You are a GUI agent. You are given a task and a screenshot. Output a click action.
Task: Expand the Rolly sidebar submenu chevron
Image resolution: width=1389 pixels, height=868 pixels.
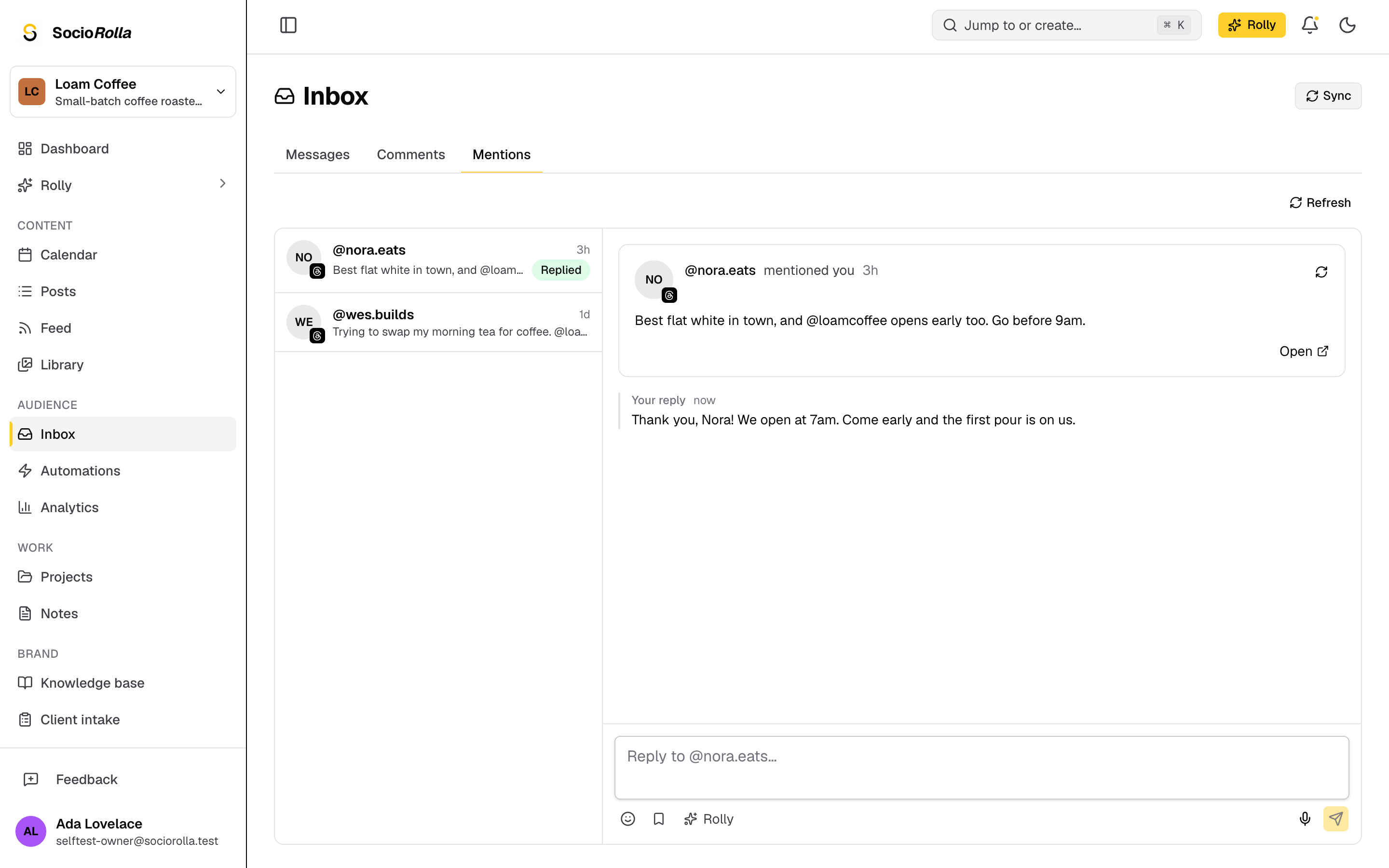click(x=223, y=184)
